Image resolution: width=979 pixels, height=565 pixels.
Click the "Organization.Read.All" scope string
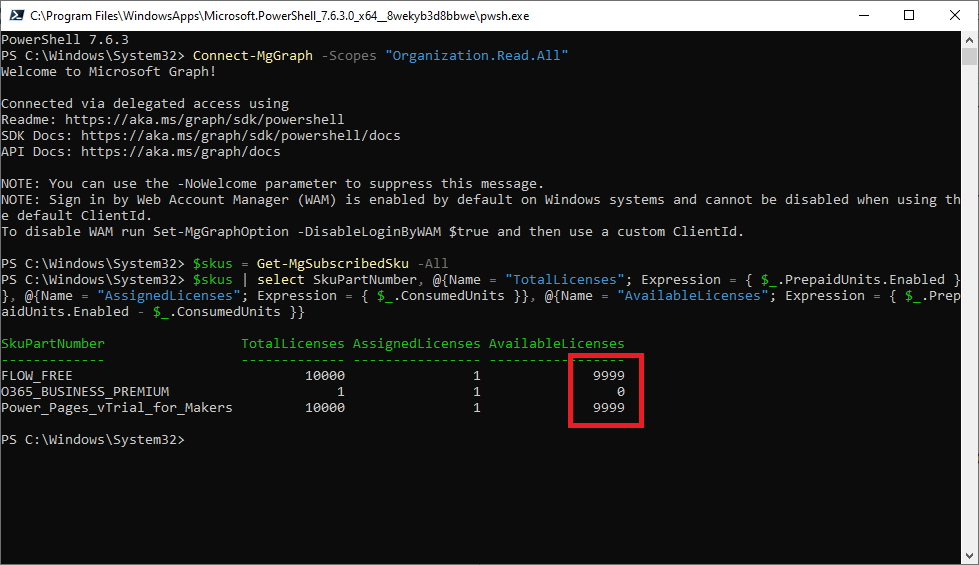coord(476,56)
